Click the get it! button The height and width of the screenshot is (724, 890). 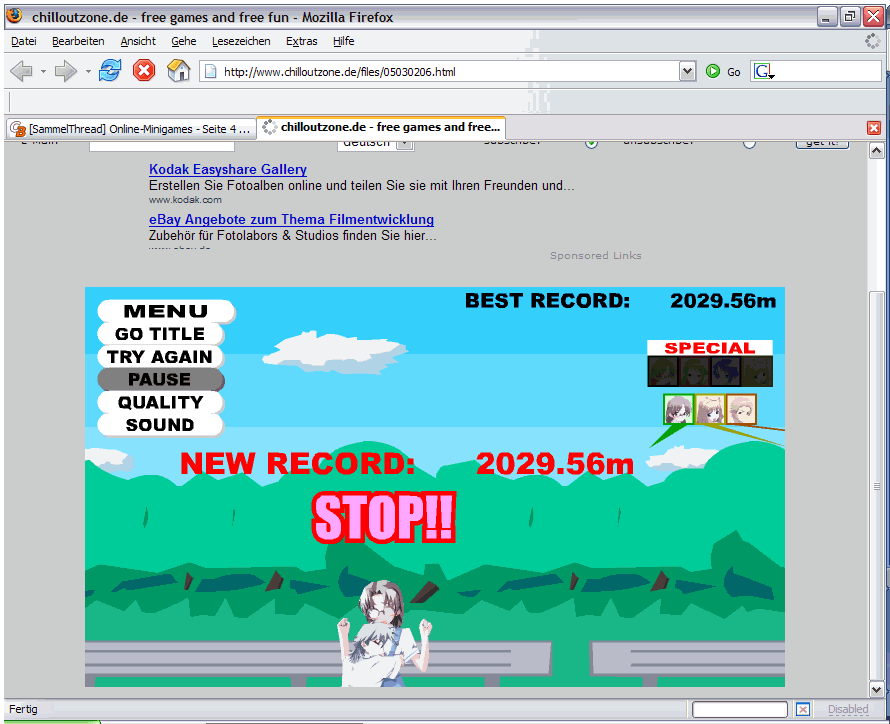point(822,143)
